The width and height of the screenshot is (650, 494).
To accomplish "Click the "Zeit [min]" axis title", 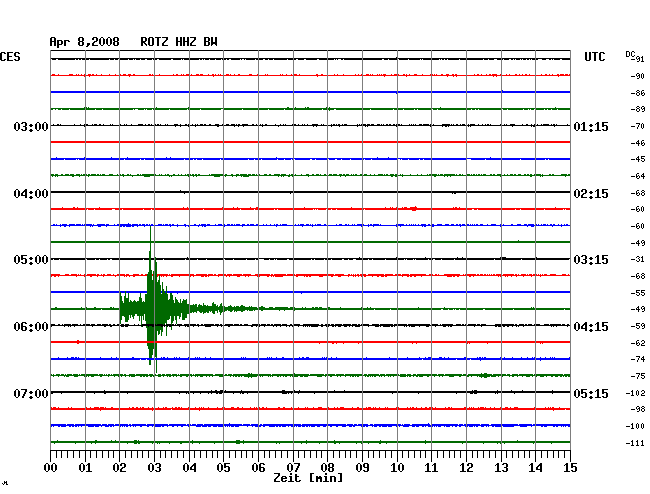I will [x=308, y=478].
